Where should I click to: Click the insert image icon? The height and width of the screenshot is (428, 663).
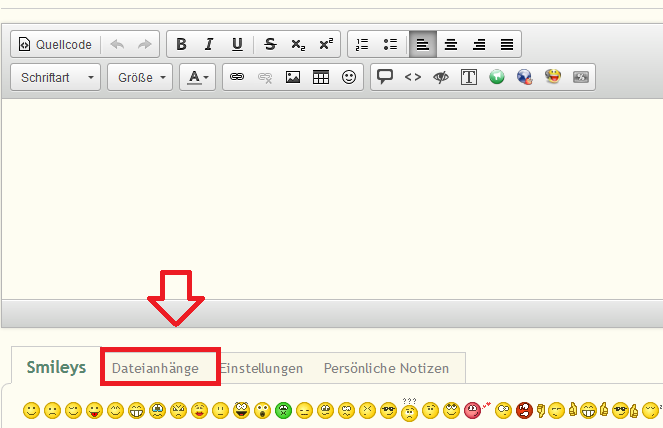pyautogui.click(x=293, y=77)
